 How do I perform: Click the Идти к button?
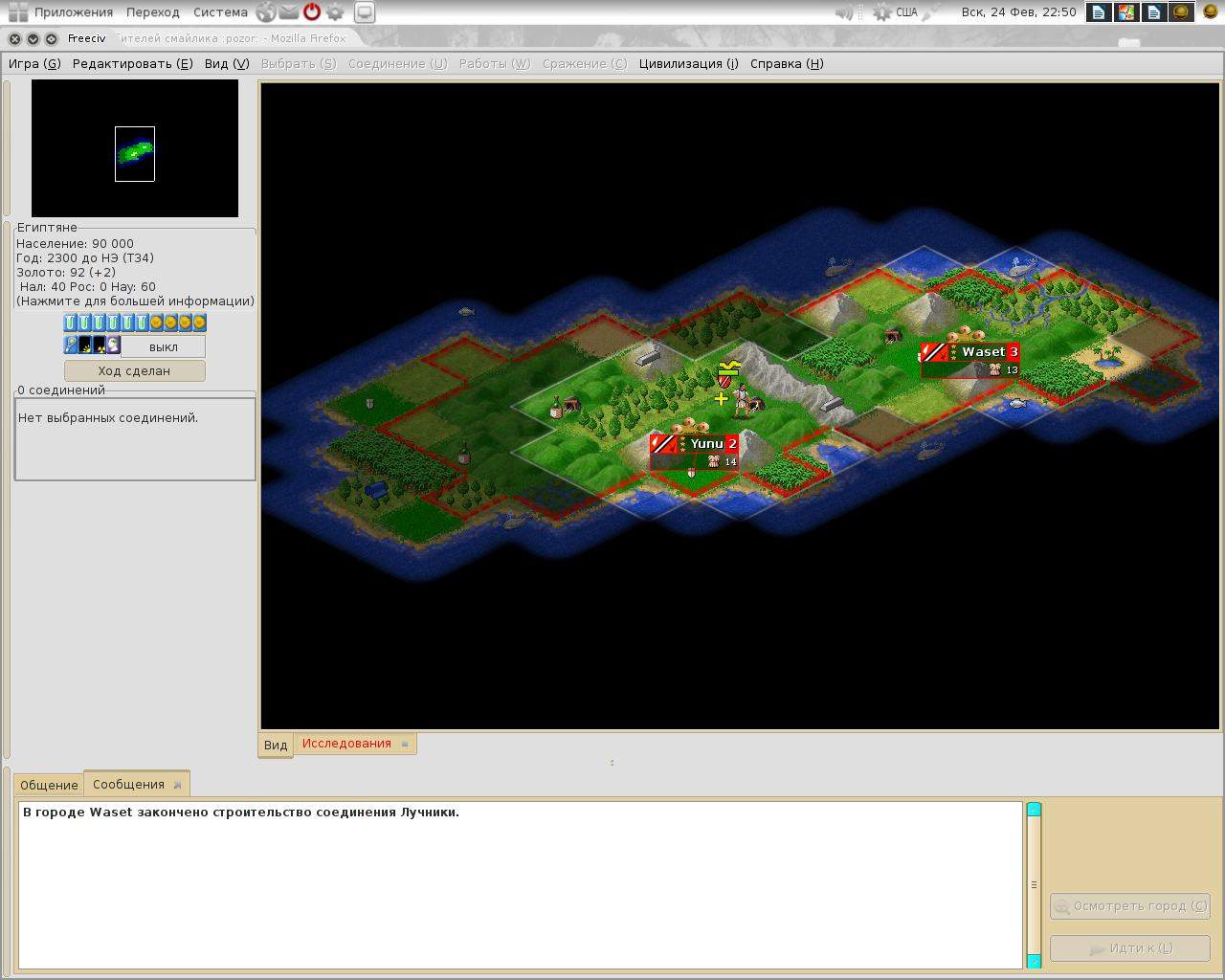[x=1130, y=948]
